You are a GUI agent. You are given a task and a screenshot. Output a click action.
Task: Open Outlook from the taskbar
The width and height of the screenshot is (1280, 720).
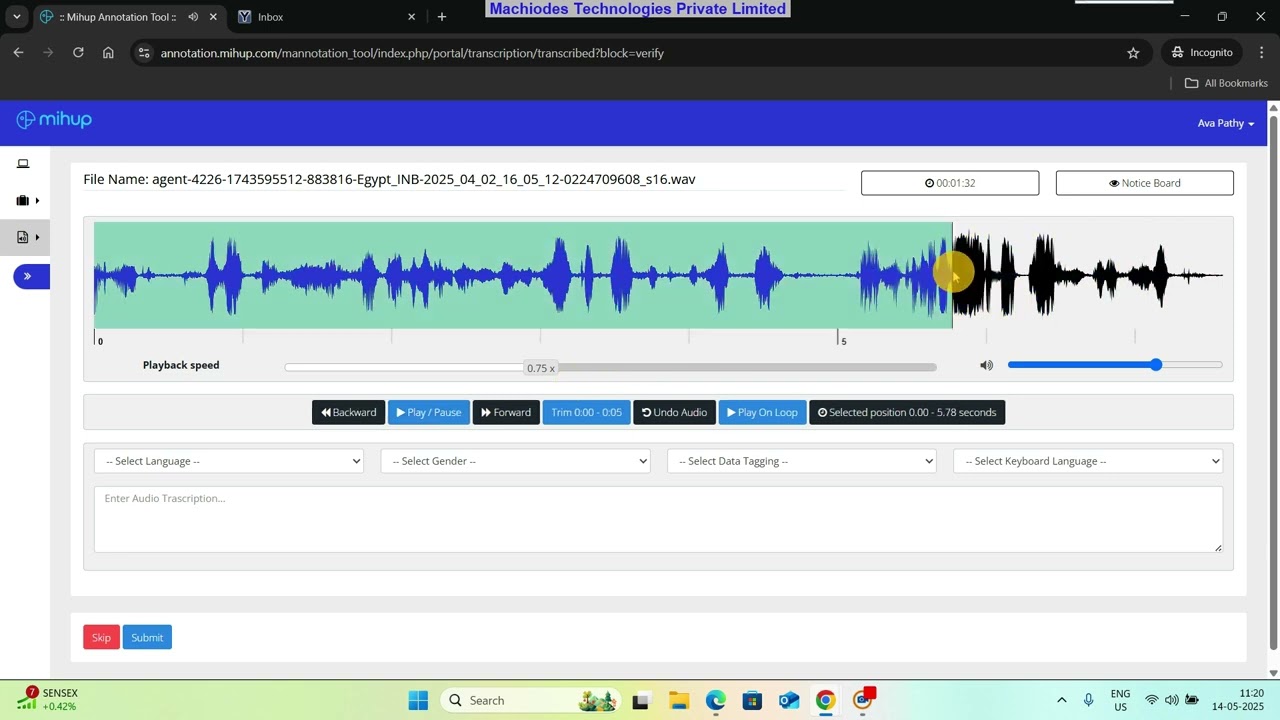click(789, 701)
